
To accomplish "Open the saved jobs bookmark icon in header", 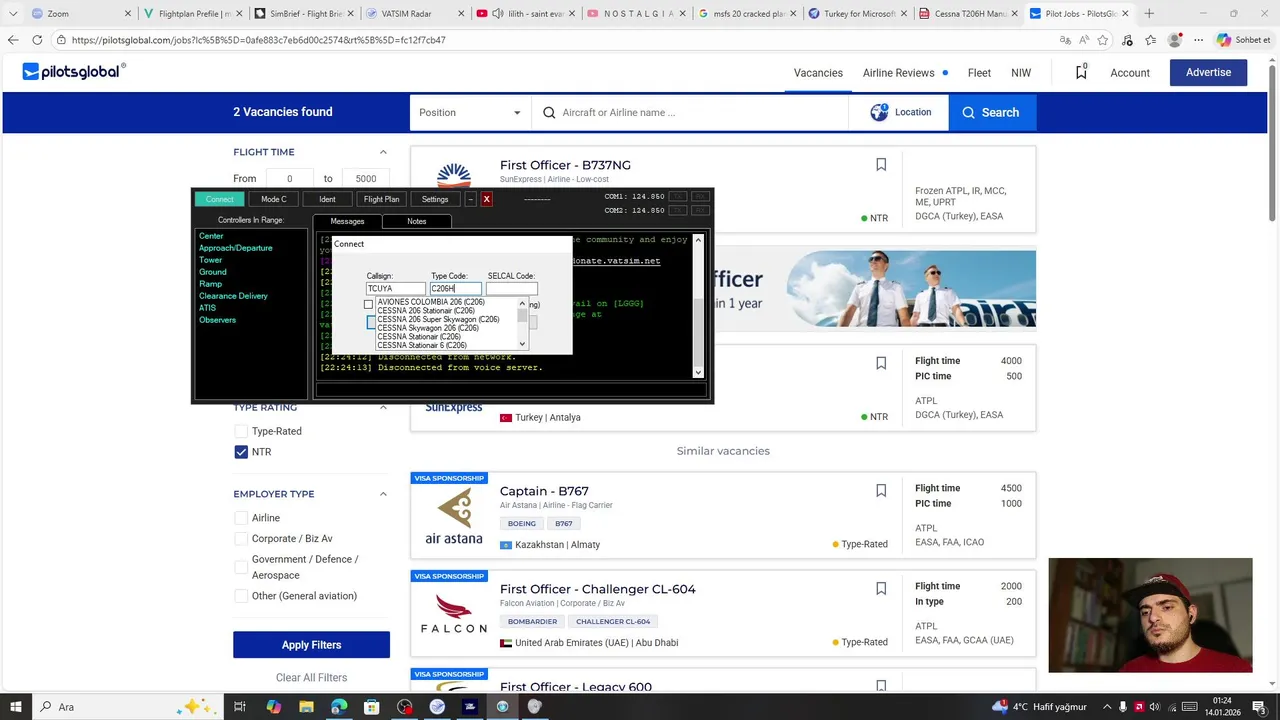I will [1081, 72].
